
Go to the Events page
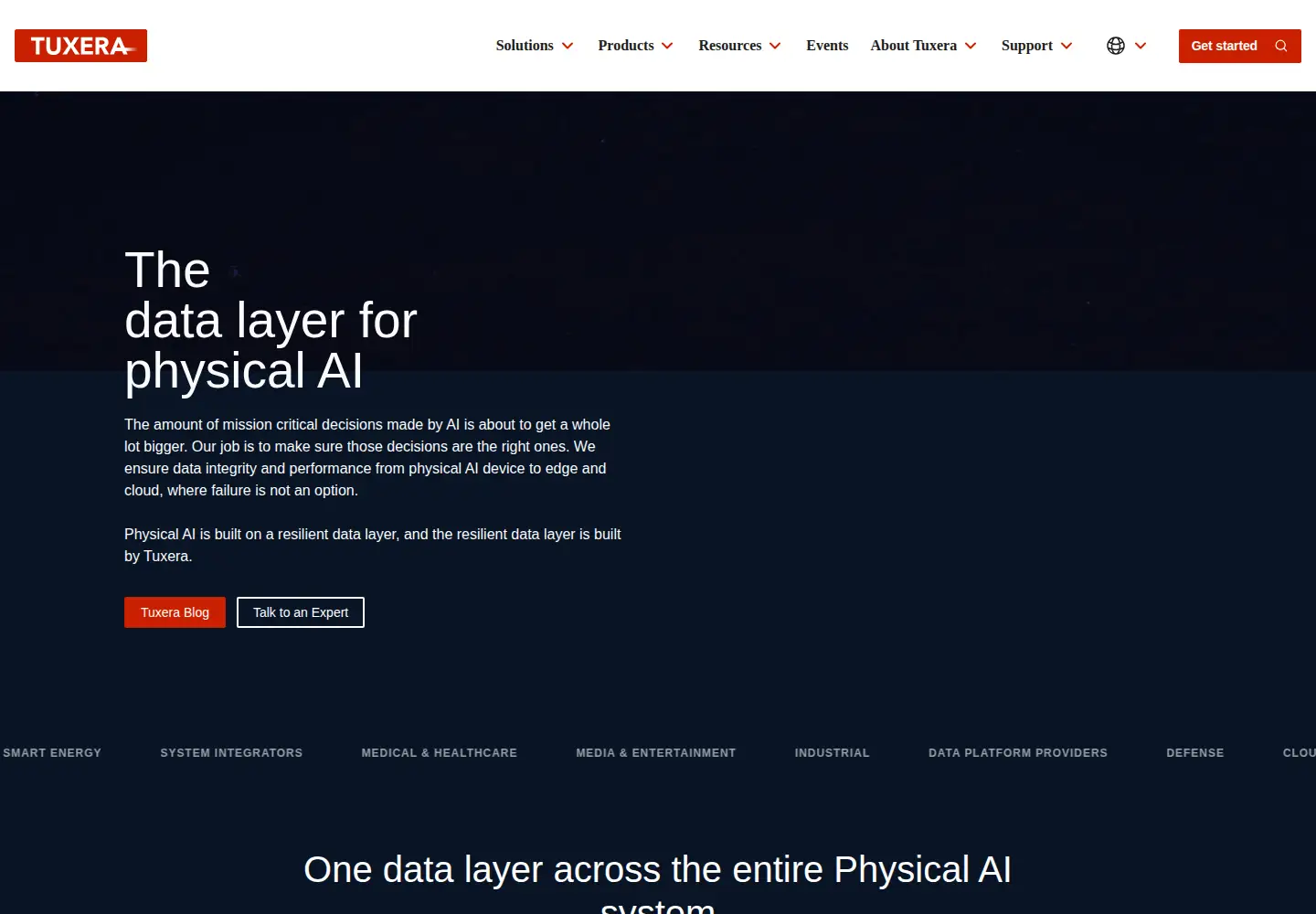pos(827,46)
